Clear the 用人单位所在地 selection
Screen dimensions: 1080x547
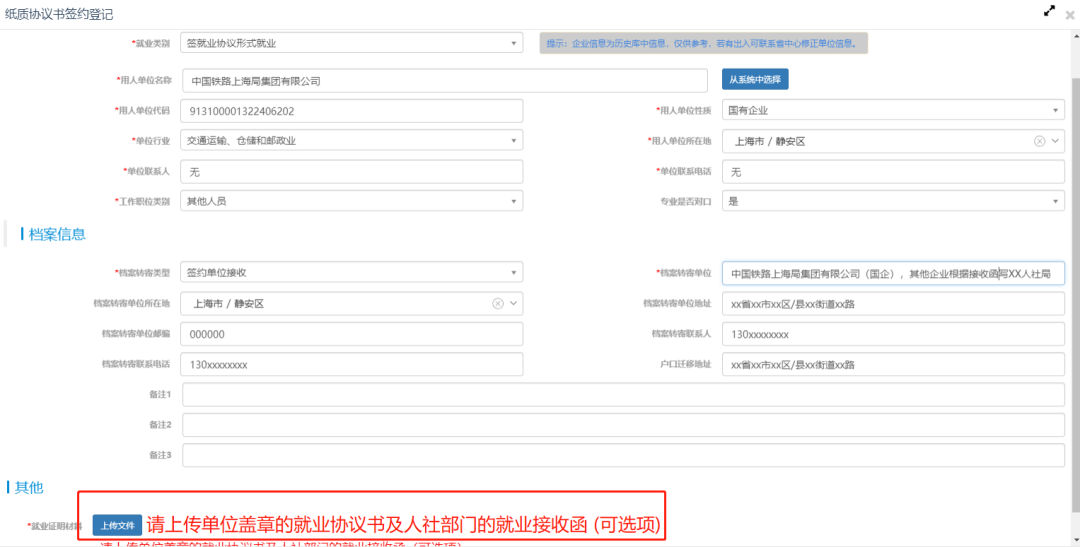coord(1039,141)
